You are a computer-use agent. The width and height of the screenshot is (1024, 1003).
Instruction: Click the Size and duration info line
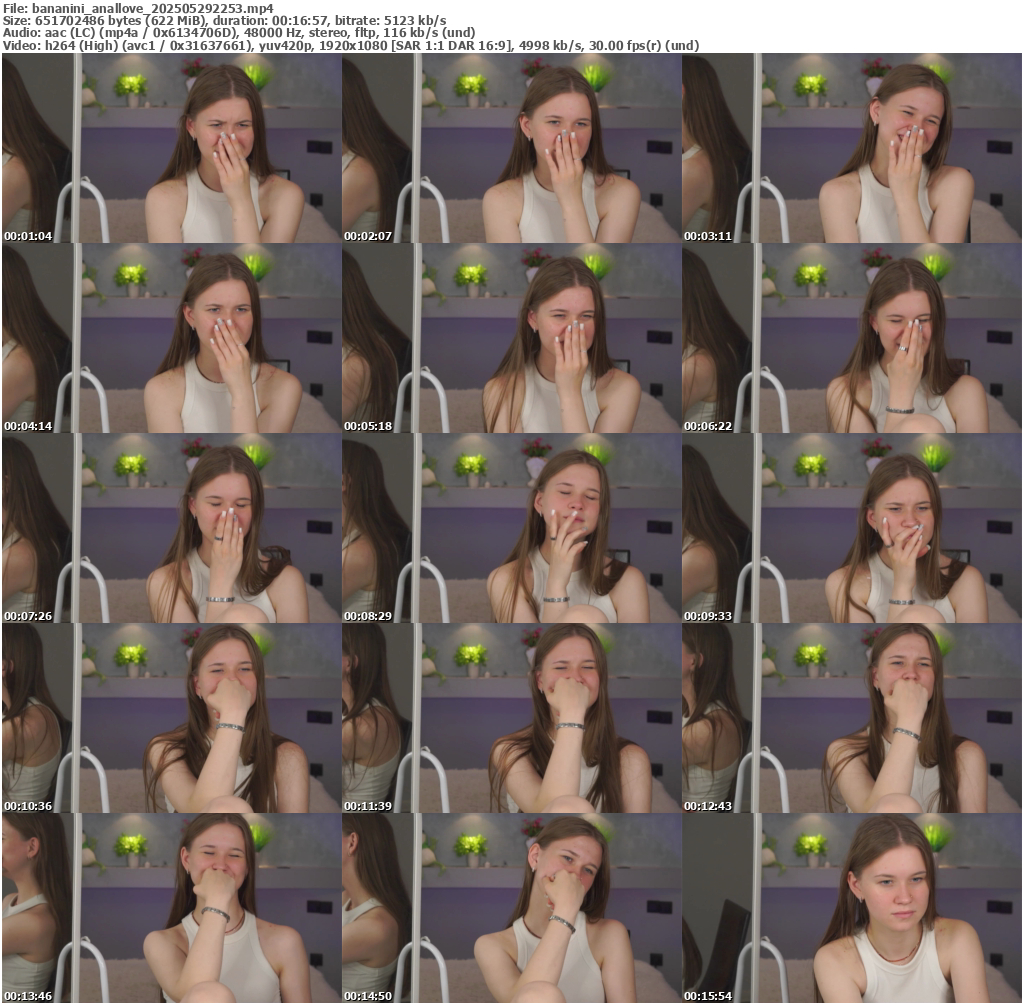click(225, 20)
